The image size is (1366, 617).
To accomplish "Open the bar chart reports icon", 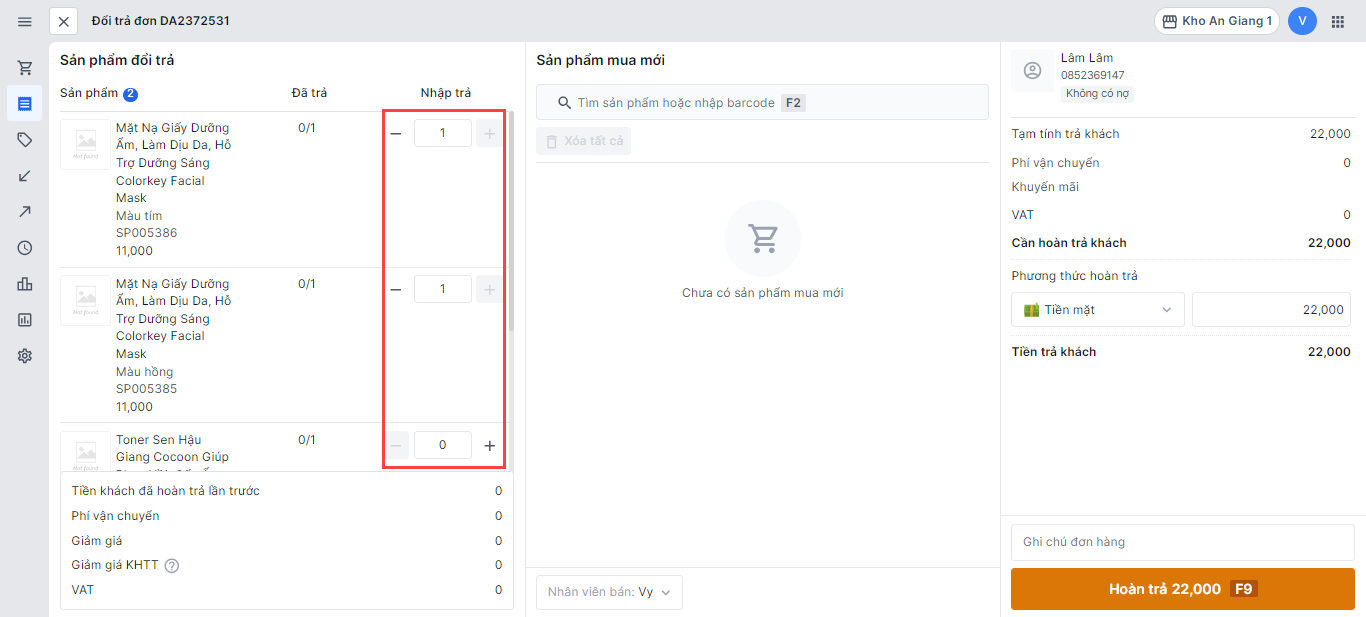I will click(x=25, y=284).
